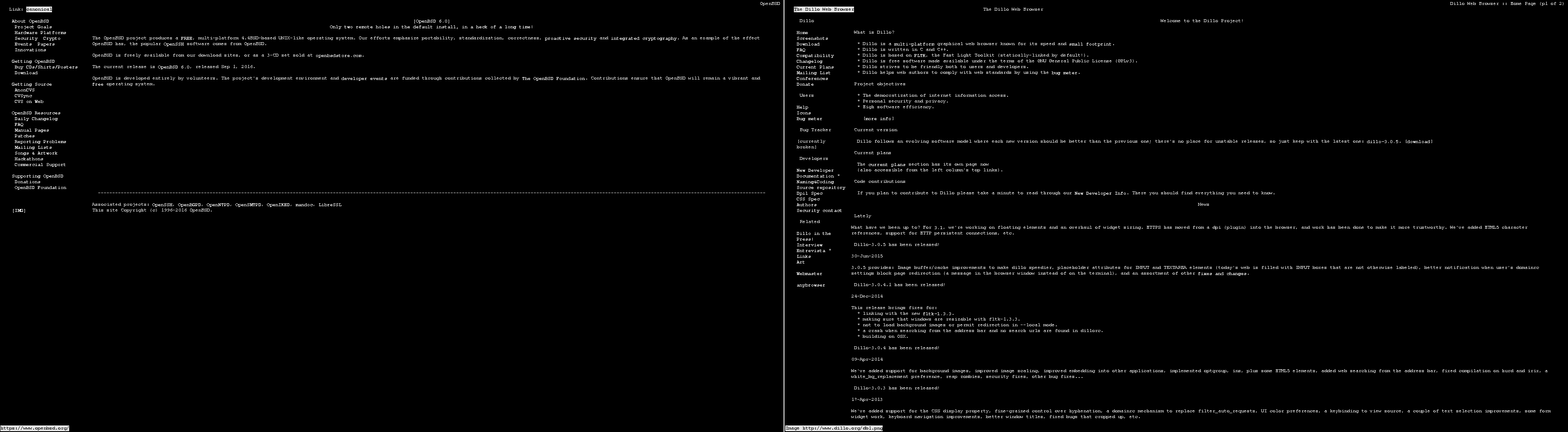
Task: Open the Patches link
Action: coord(24,136)
